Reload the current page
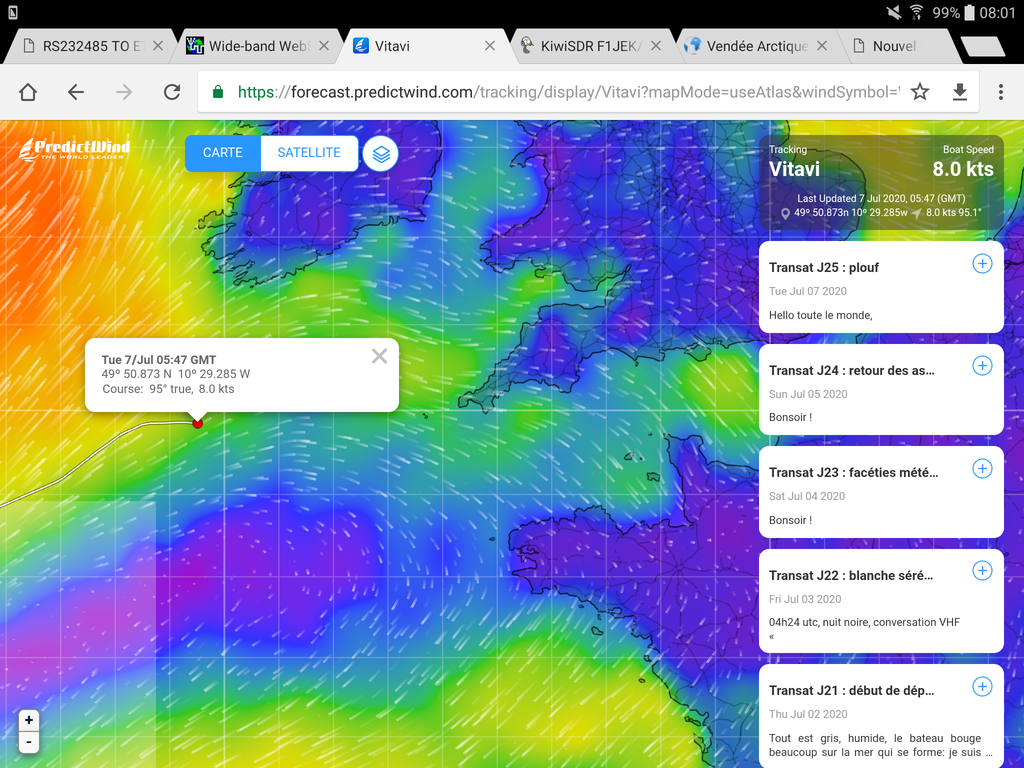Viewport: 1024px width, 768px height. 172,92
